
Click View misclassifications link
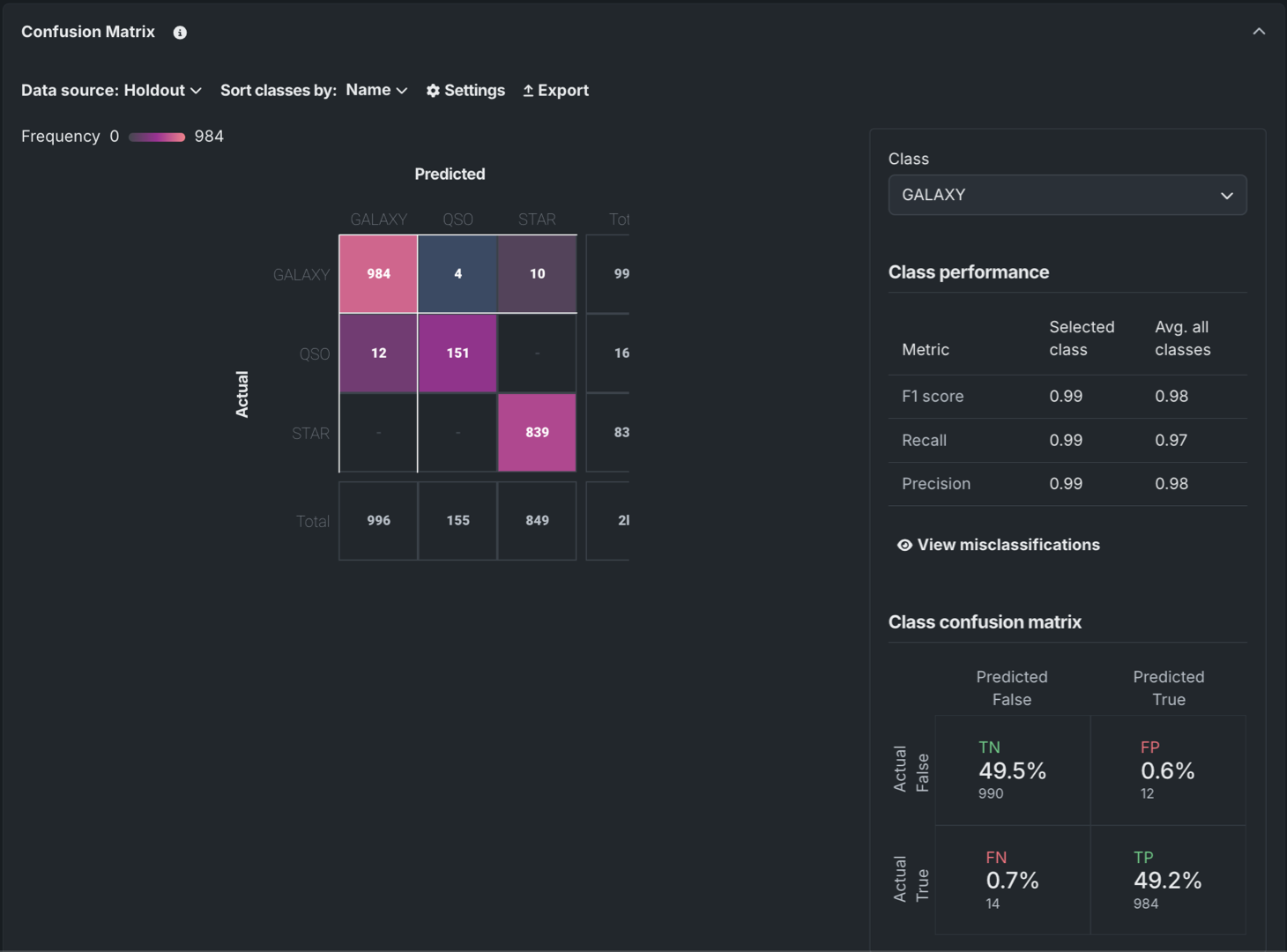tap(1008, 546)
